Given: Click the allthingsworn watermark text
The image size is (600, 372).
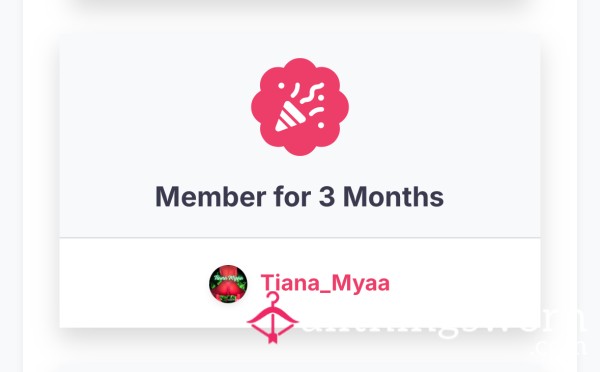Looking at the screenshot, I should point(440,321).
